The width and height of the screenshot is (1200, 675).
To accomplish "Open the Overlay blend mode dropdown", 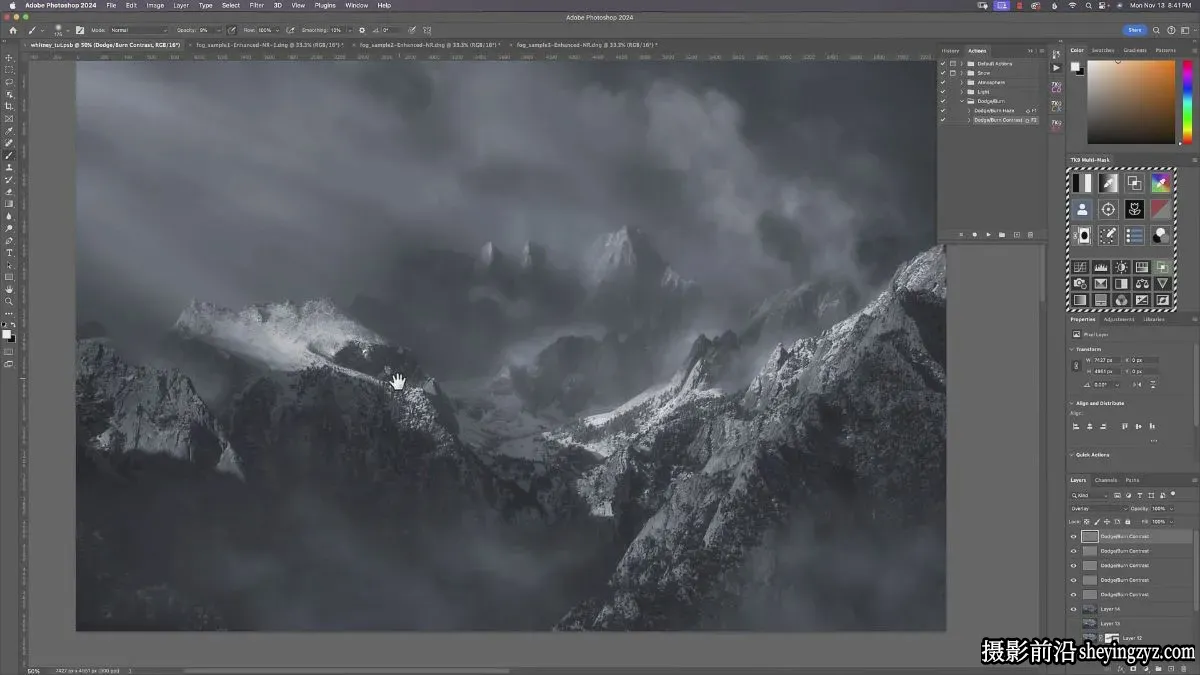I will click(1098, 508).
